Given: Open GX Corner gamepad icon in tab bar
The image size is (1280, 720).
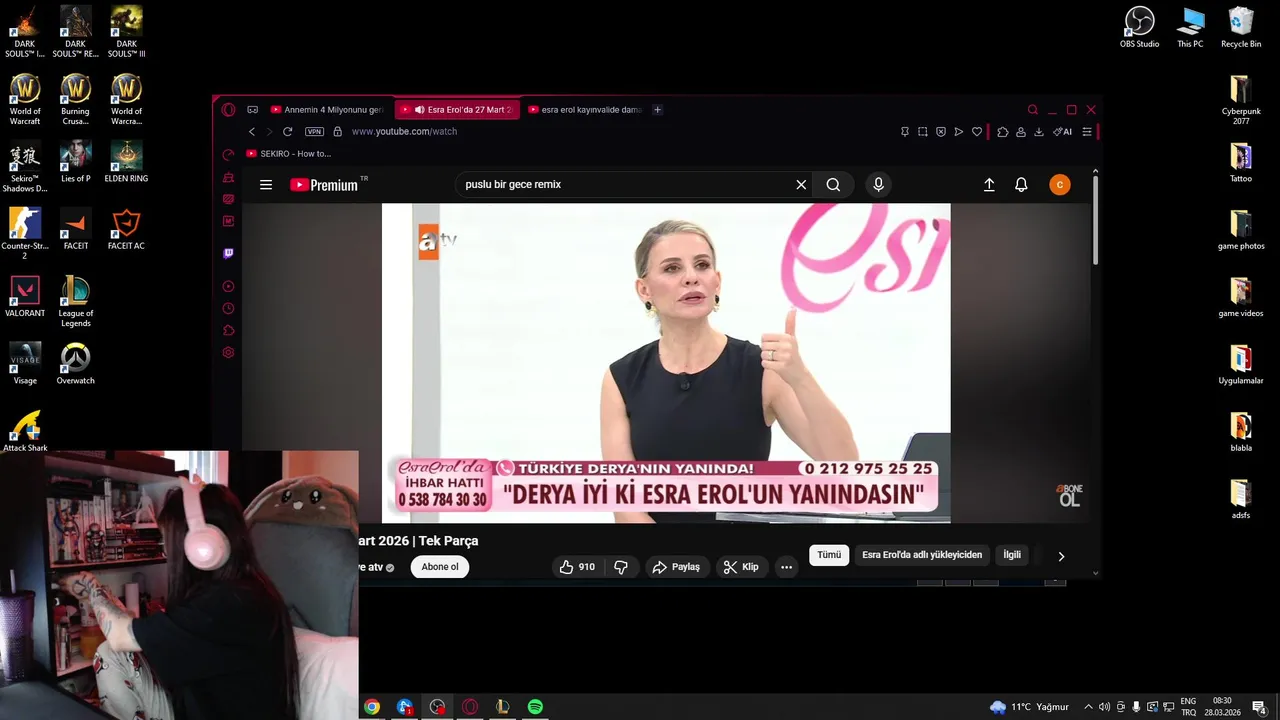Looking at the screenshot, I should (253, 110).
